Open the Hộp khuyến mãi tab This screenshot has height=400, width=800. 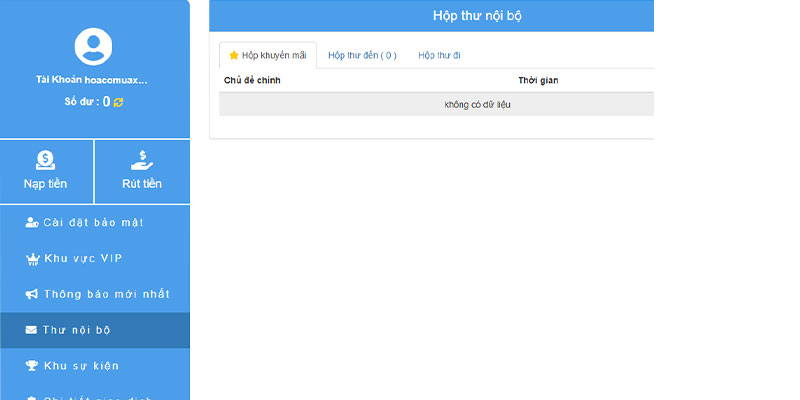(x=268, y=56)
